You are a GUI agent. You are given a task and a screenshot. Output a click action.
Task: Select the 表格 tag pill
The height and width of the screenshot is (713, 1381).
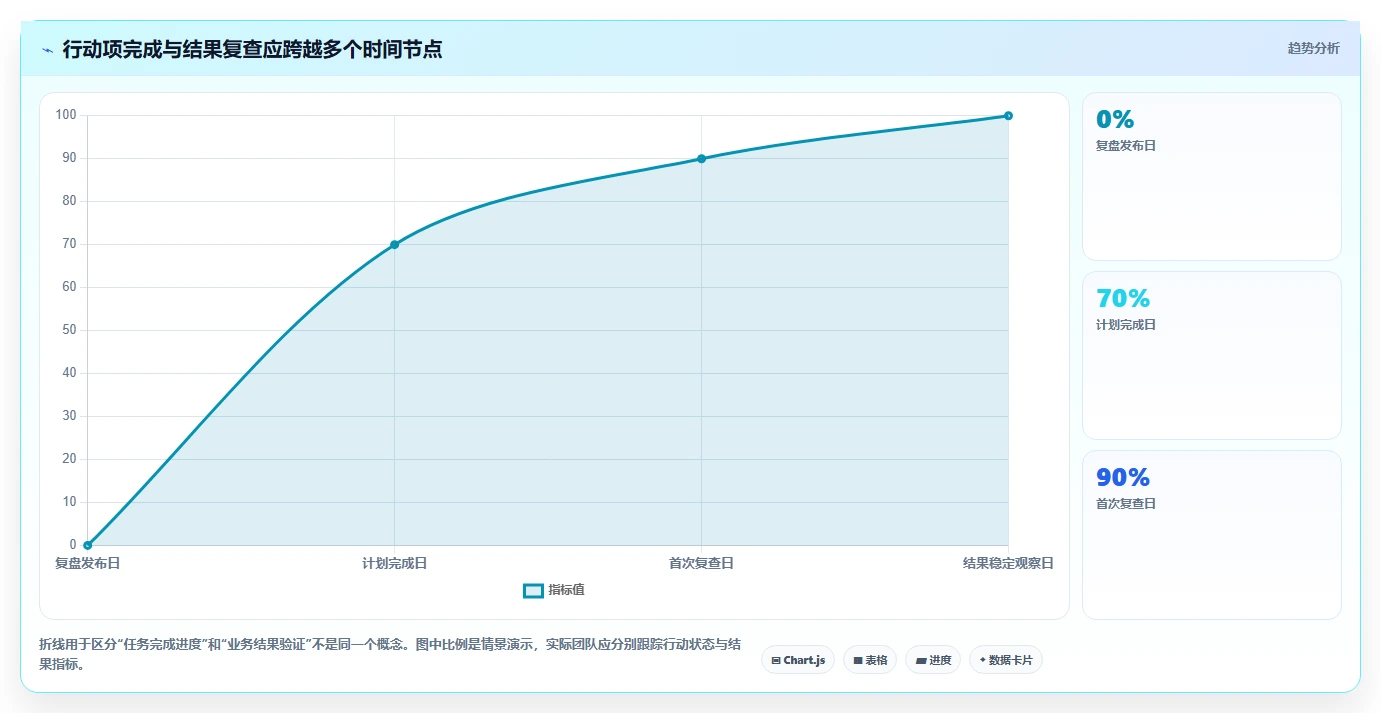pos(870,660)
